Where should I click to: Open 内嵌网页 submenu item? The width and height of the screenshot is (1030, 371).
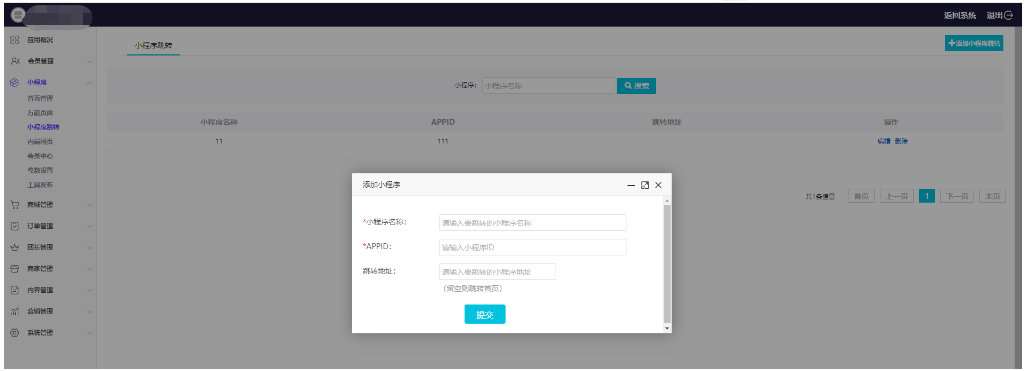pos(40,142)
